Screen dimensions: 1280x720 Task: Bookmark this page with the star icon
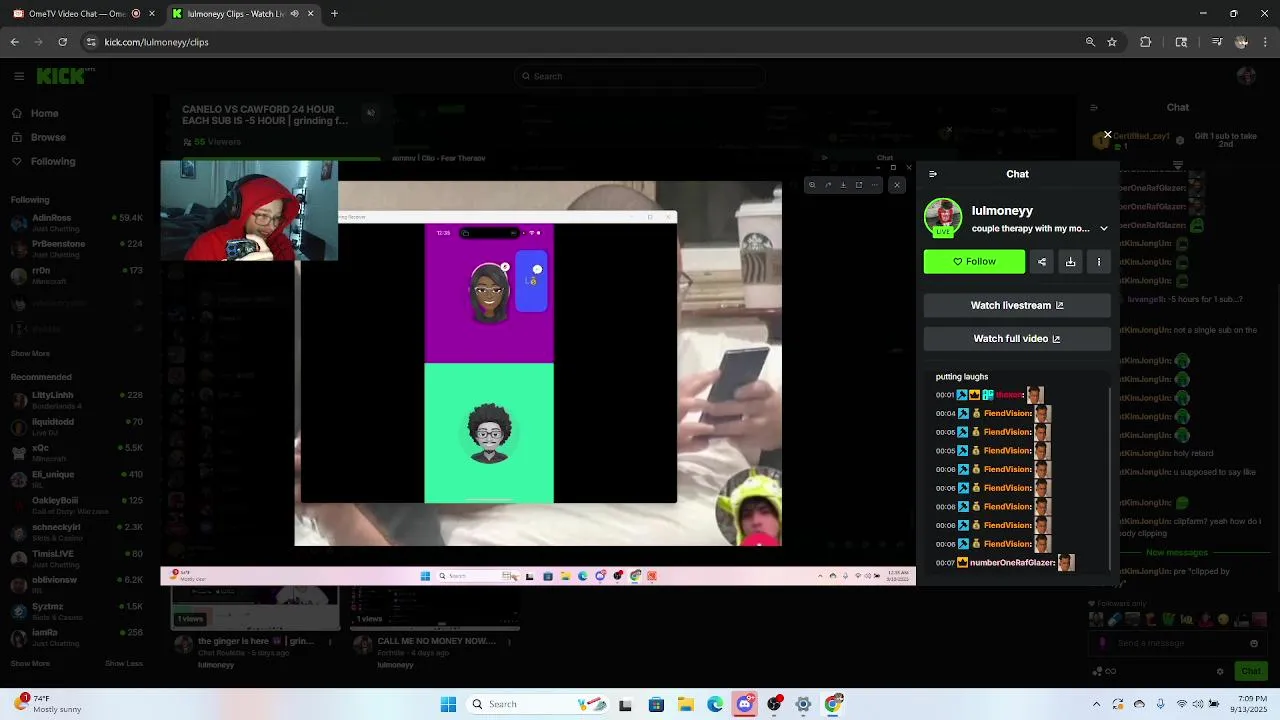[x=1112, y=42]
